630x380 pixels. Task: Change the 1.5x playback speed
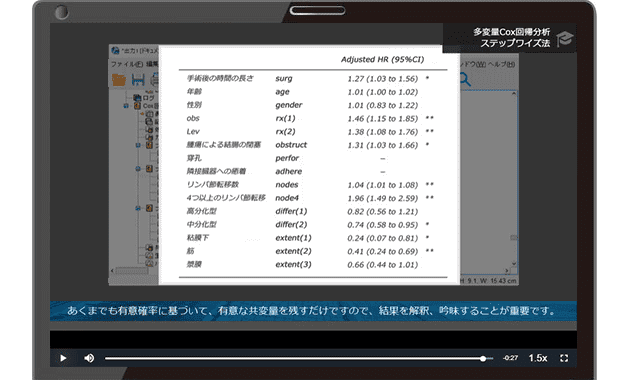[538, 358]
